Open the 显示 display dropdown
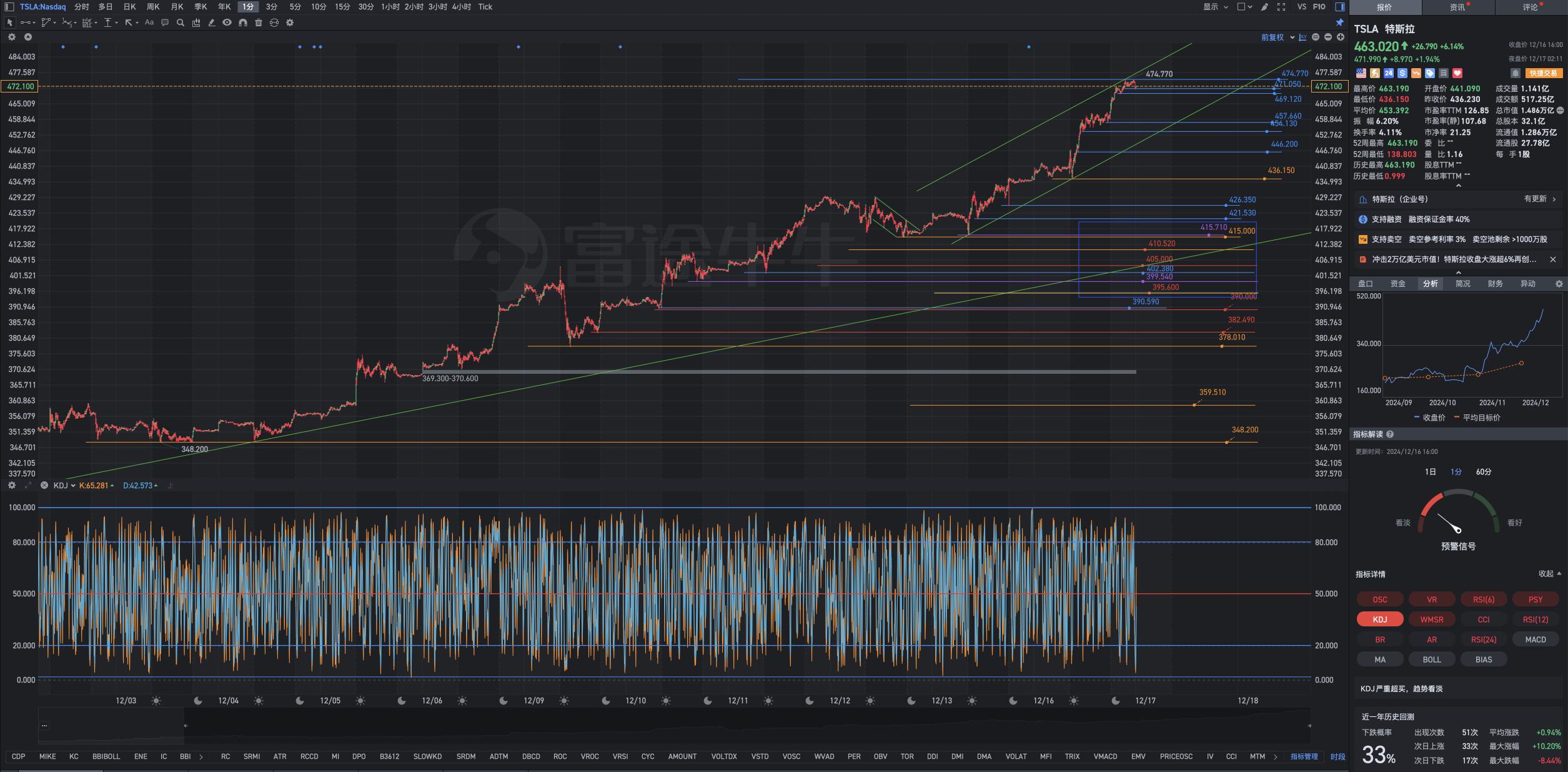This screenshot has width=1568, height=772. pos(1216,7)
